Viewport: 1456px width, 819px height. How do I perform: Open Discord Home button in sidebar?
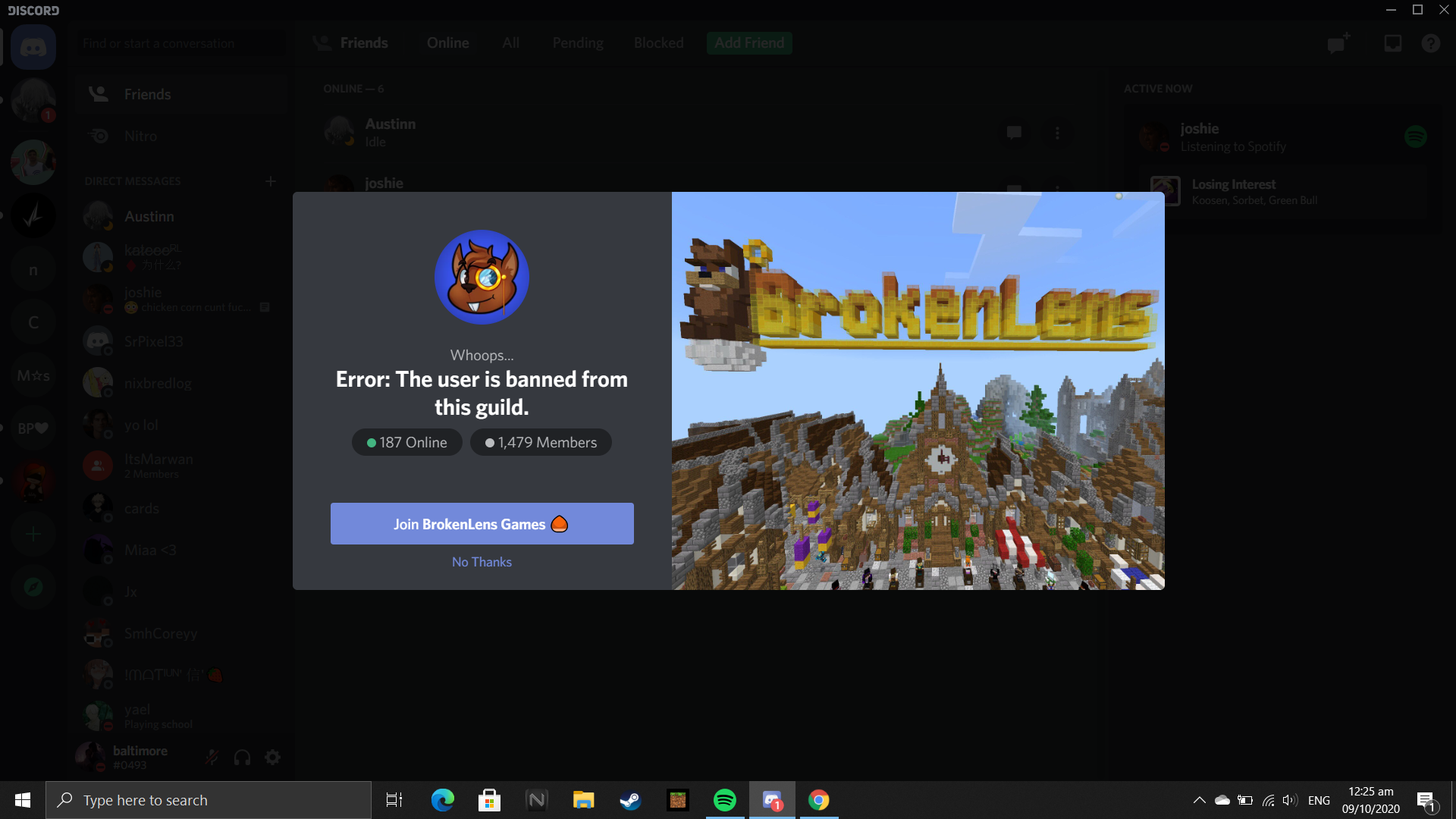point(33,47)
